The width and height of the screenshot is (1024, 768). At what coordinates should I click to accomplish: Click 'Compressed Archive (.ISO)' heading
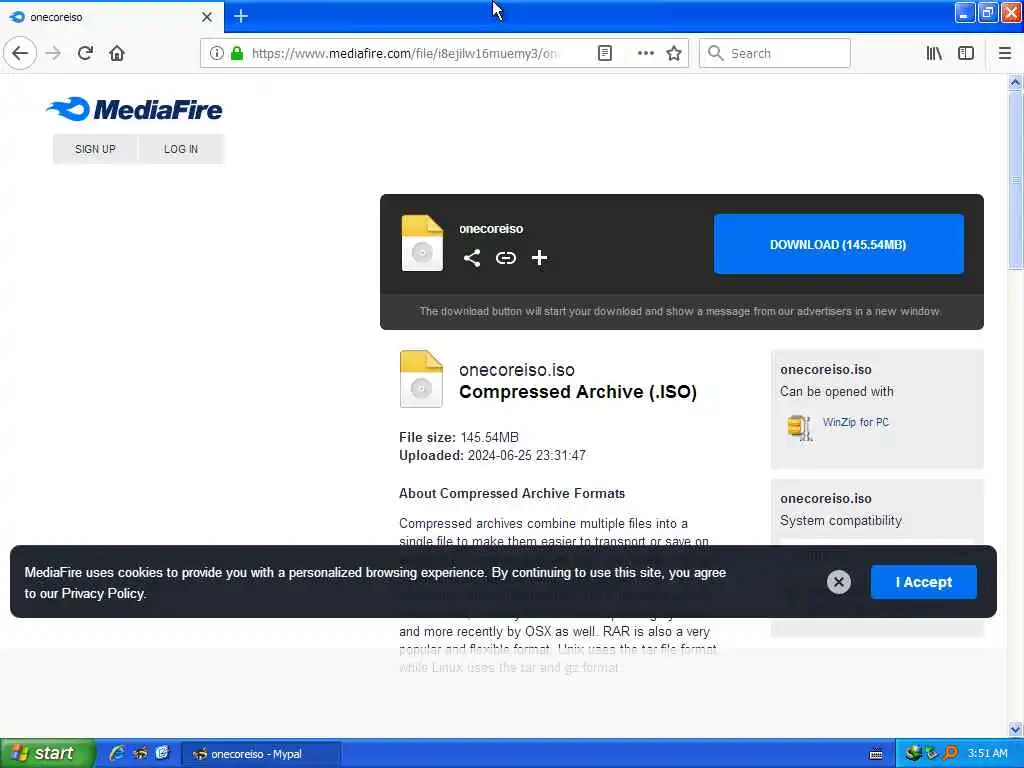point(578,392)
